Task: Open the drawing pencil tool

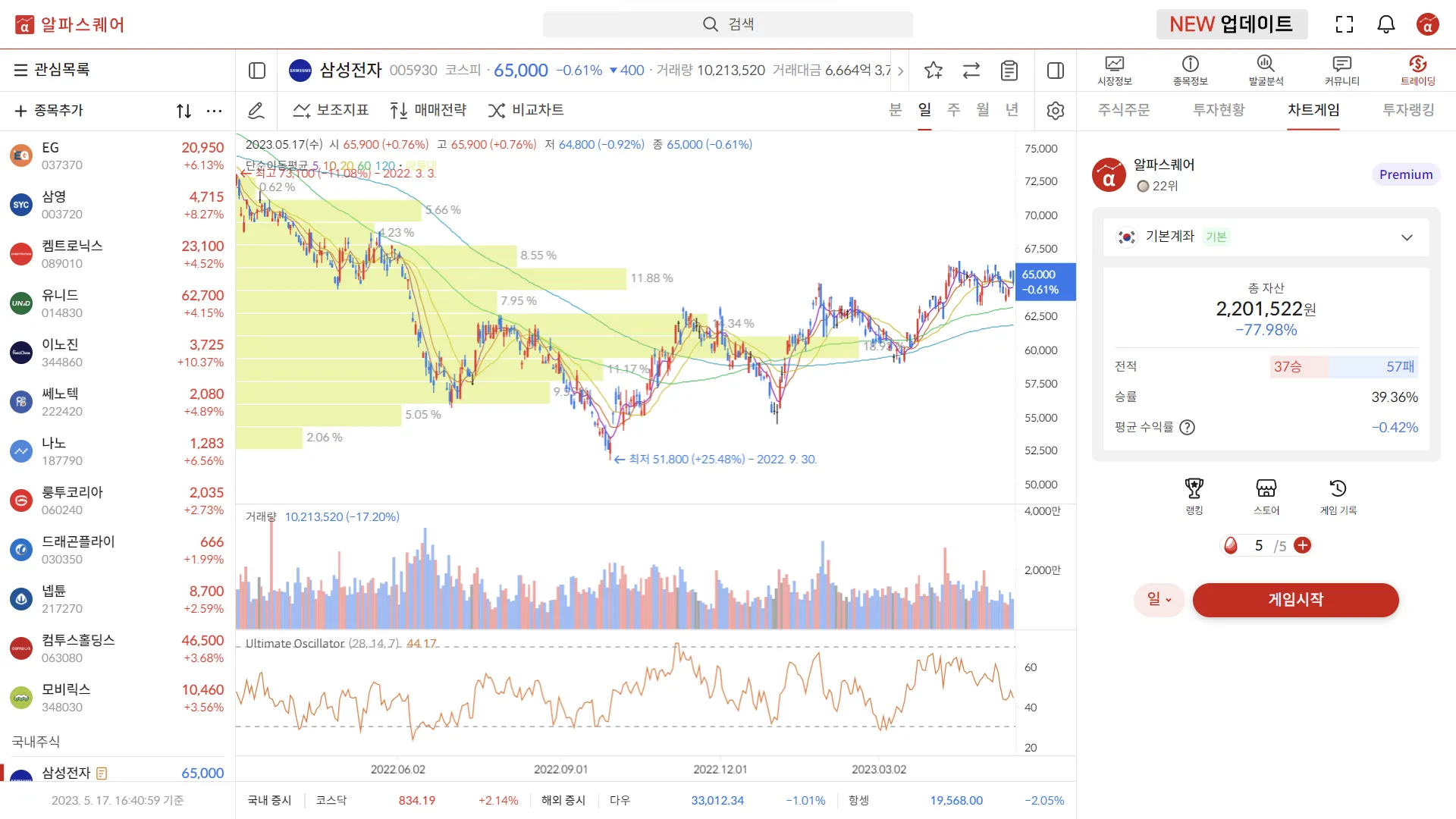Action: point(256,111)
